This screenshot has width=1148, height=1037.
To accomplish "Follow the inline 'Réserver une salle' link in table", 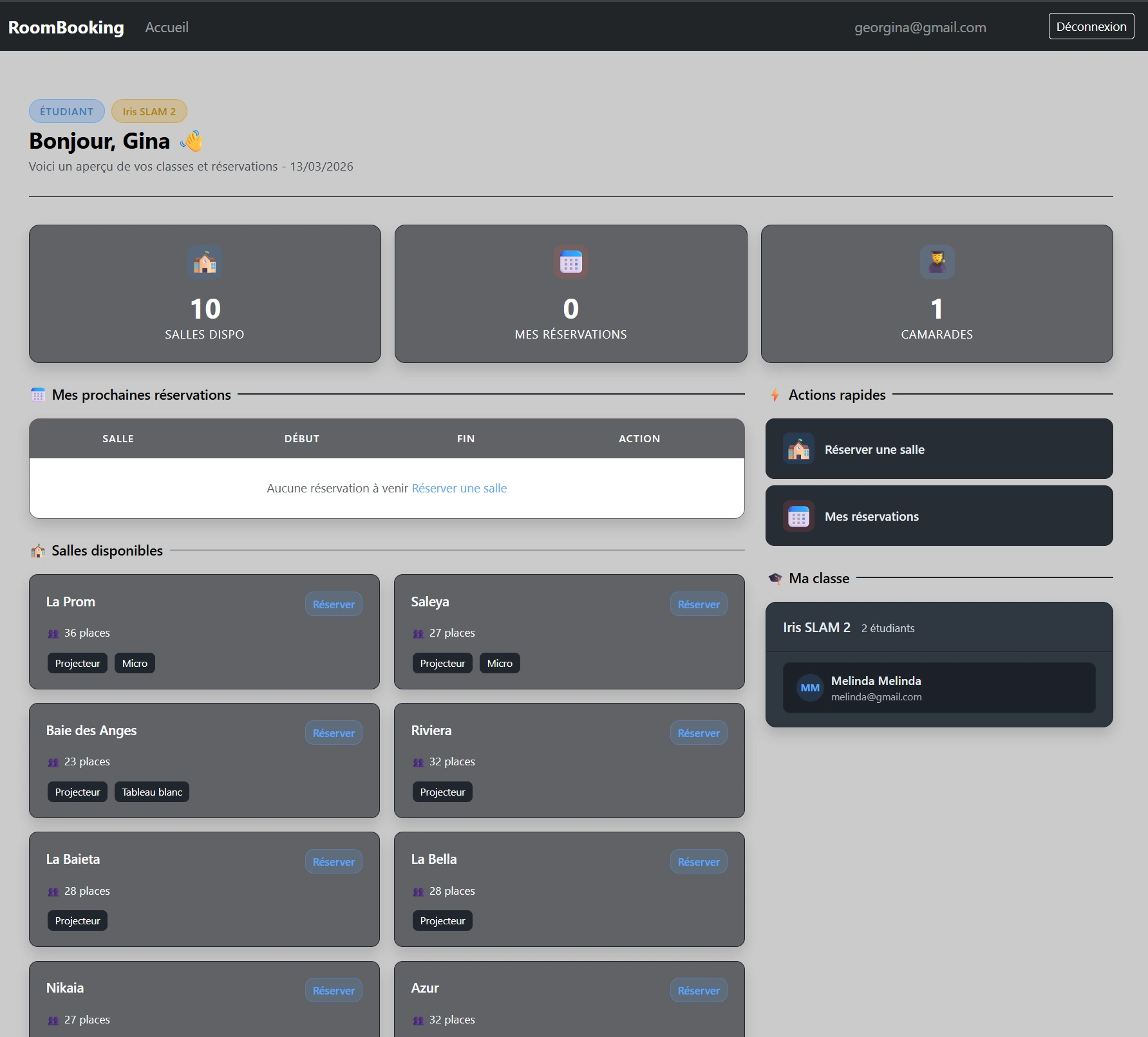I will (459, 489).
